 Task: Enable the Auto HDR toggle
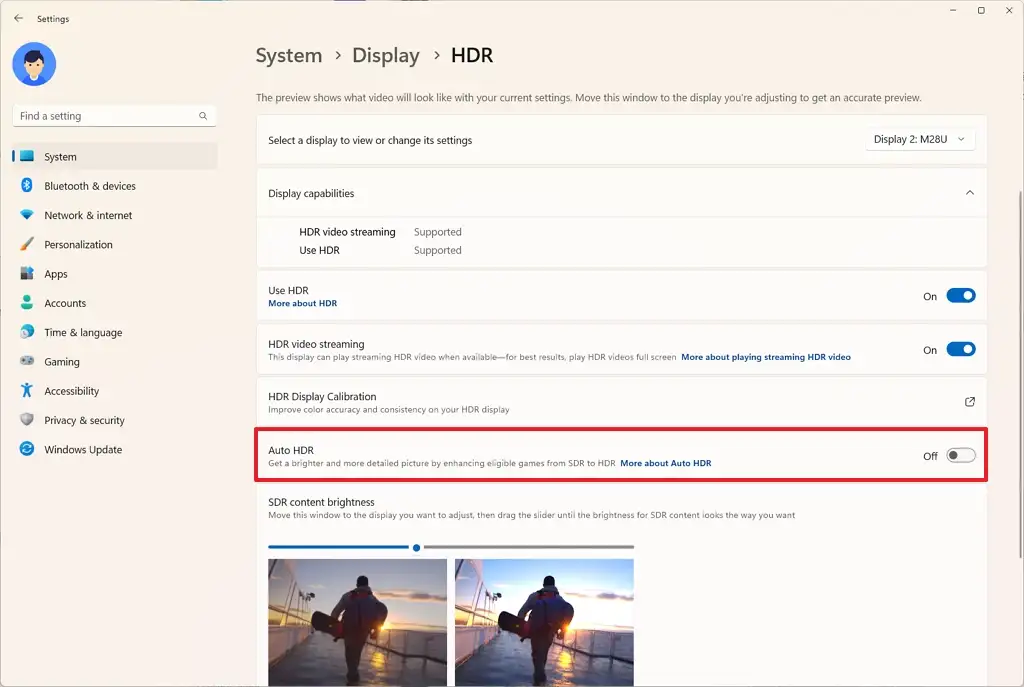click(x=961, y=454)
